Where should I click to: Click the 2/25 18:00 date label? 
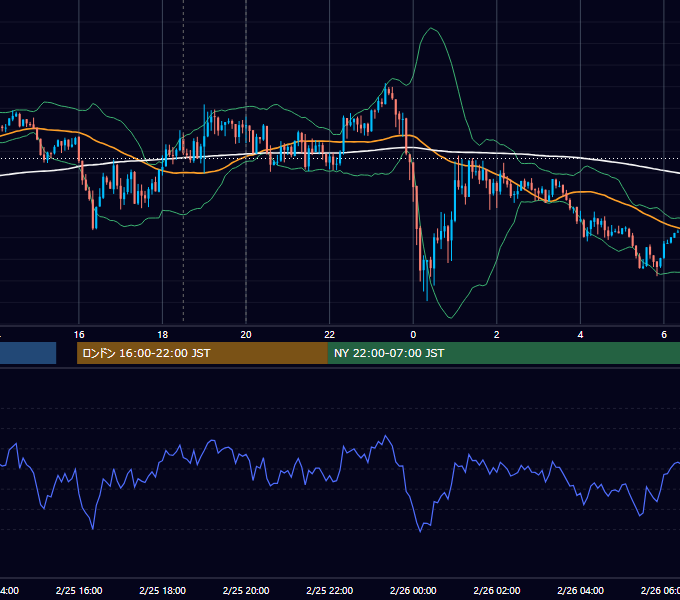[163, 590]
